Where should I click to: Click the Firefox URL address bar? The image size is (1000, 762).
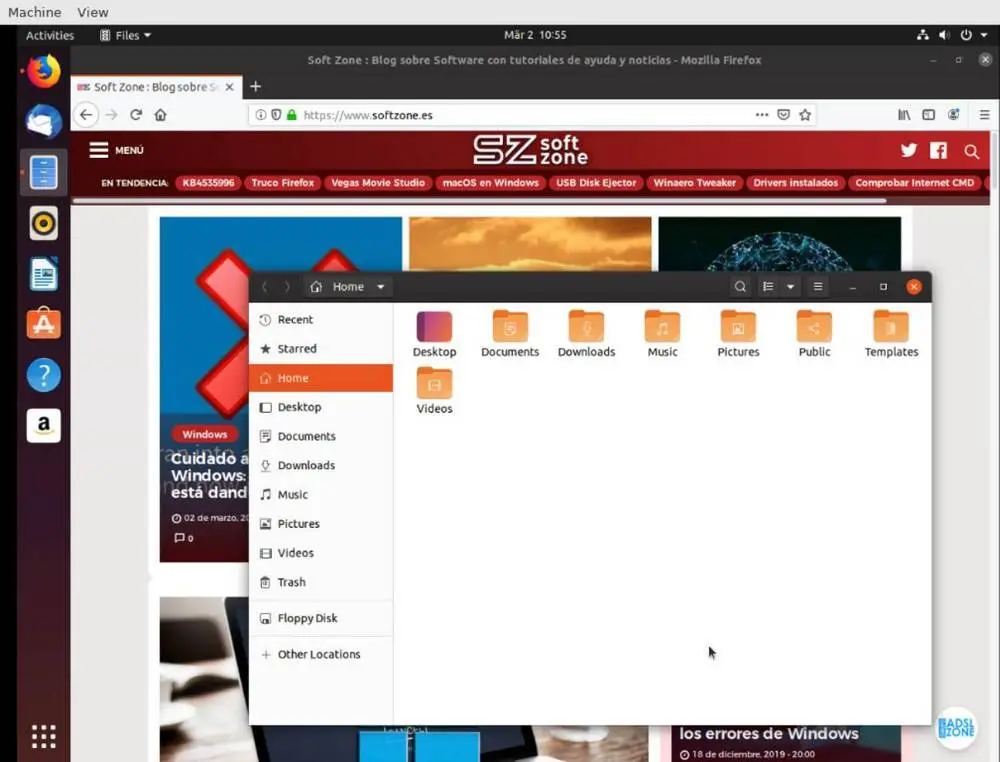click(x=533, y=115)
